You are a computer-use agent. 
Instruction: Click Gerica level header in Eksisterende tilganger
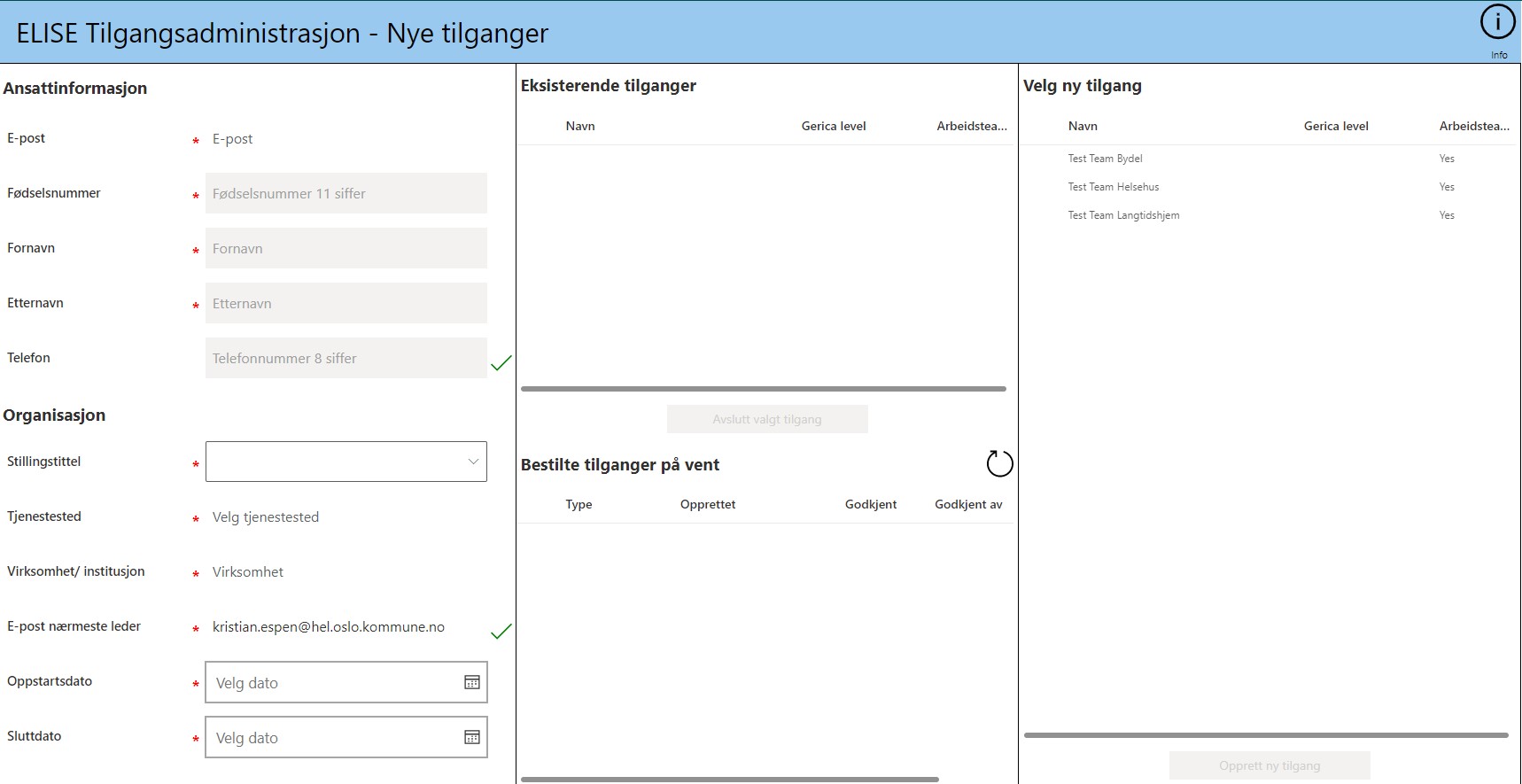[x=834, y=126]
